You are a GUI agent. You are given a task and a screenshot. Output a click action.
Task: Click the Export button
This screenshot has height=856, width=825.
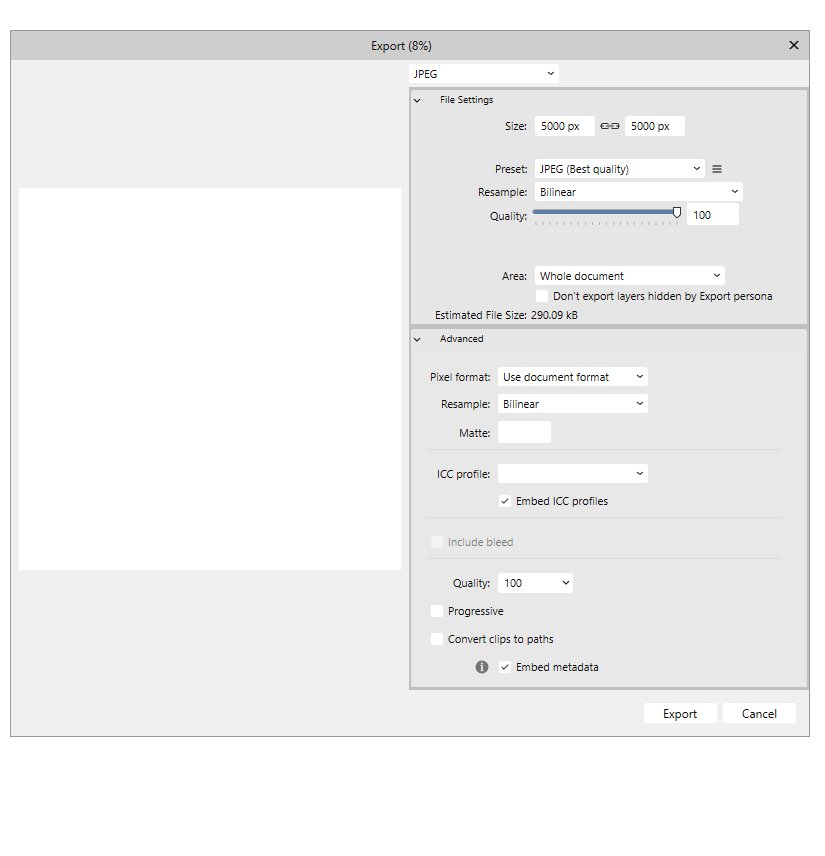click(680, 714)
